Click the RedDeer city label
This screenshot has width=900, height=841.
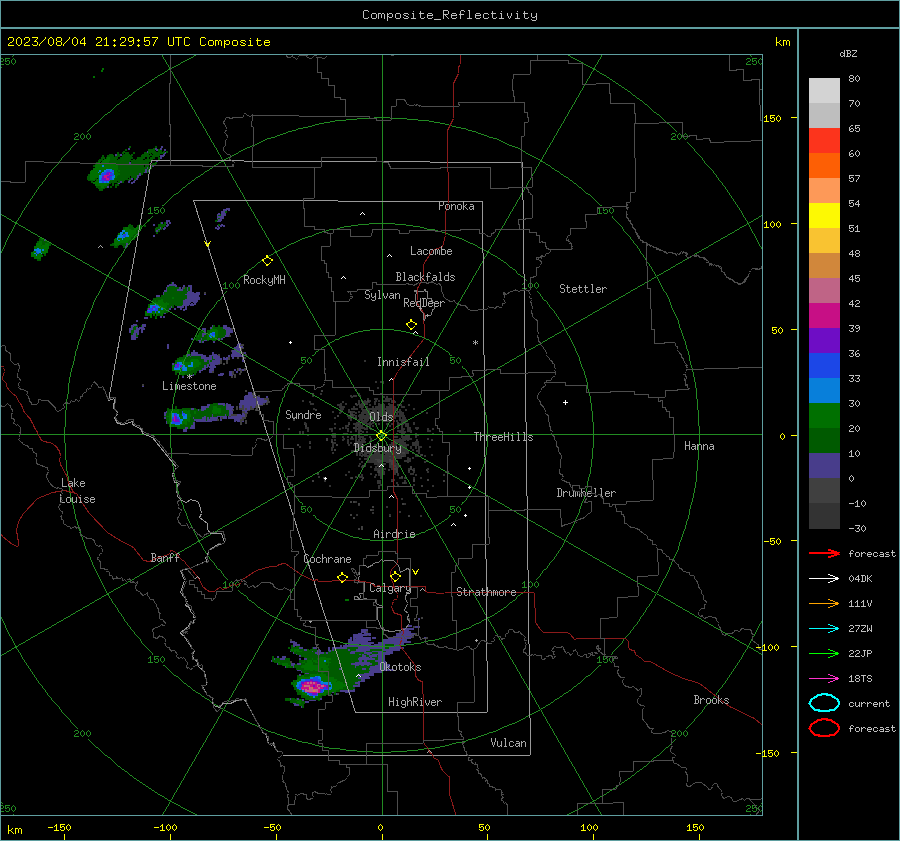pos(424,303)
